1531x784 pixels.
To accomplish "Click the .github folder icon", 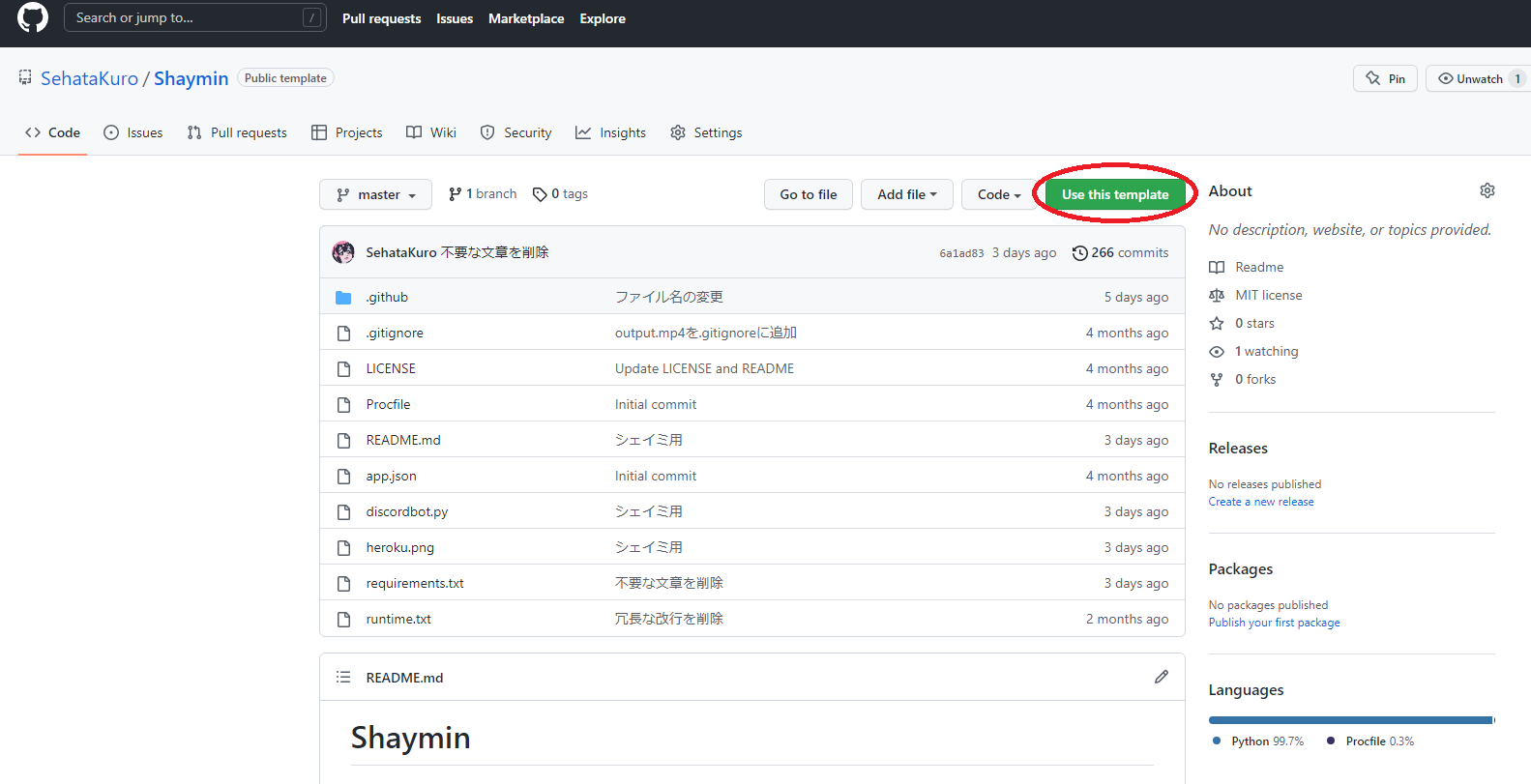I will 343,297.
